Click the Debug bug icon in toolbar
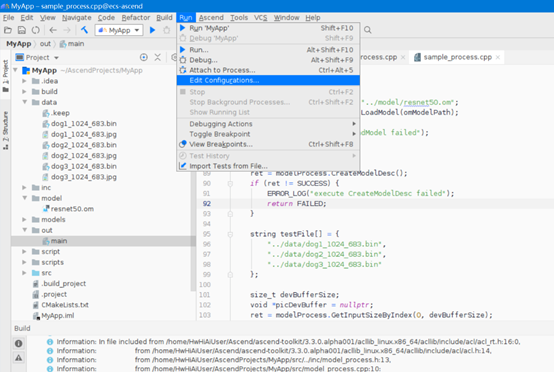Viewport: 554px width, 372px height. tap(166, 30)
